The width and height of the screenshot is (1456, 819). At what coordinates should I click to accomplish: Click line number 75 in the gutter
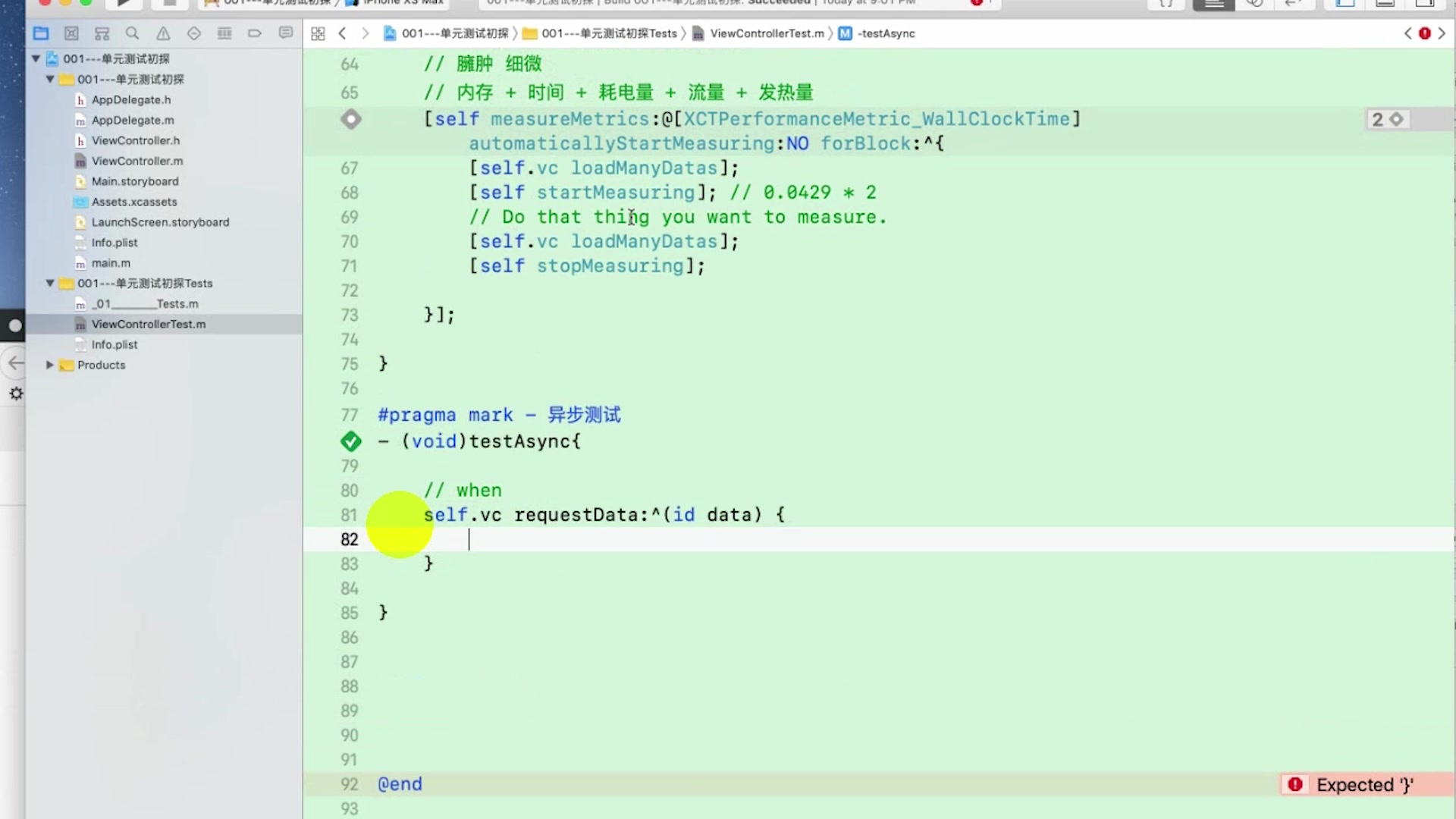pyautogui.click(x=349, y=364)
